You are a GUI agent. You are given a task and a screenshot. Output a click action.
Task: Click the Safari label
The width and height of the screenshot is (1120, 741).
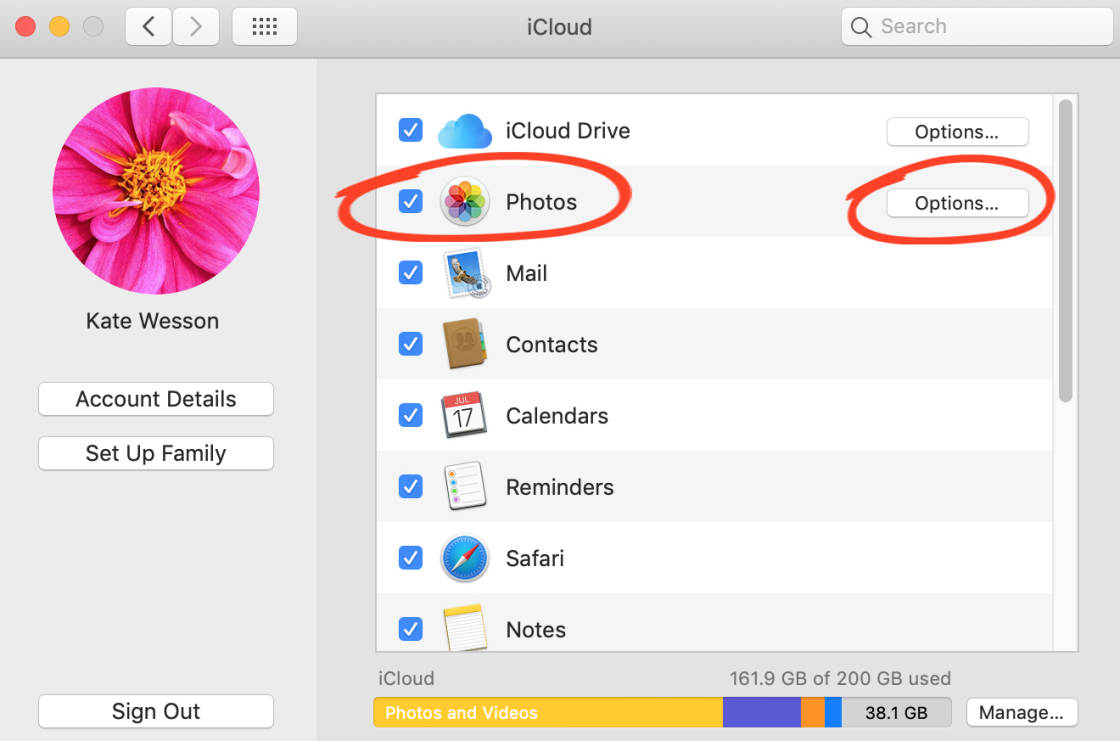(x=535, y=558)
